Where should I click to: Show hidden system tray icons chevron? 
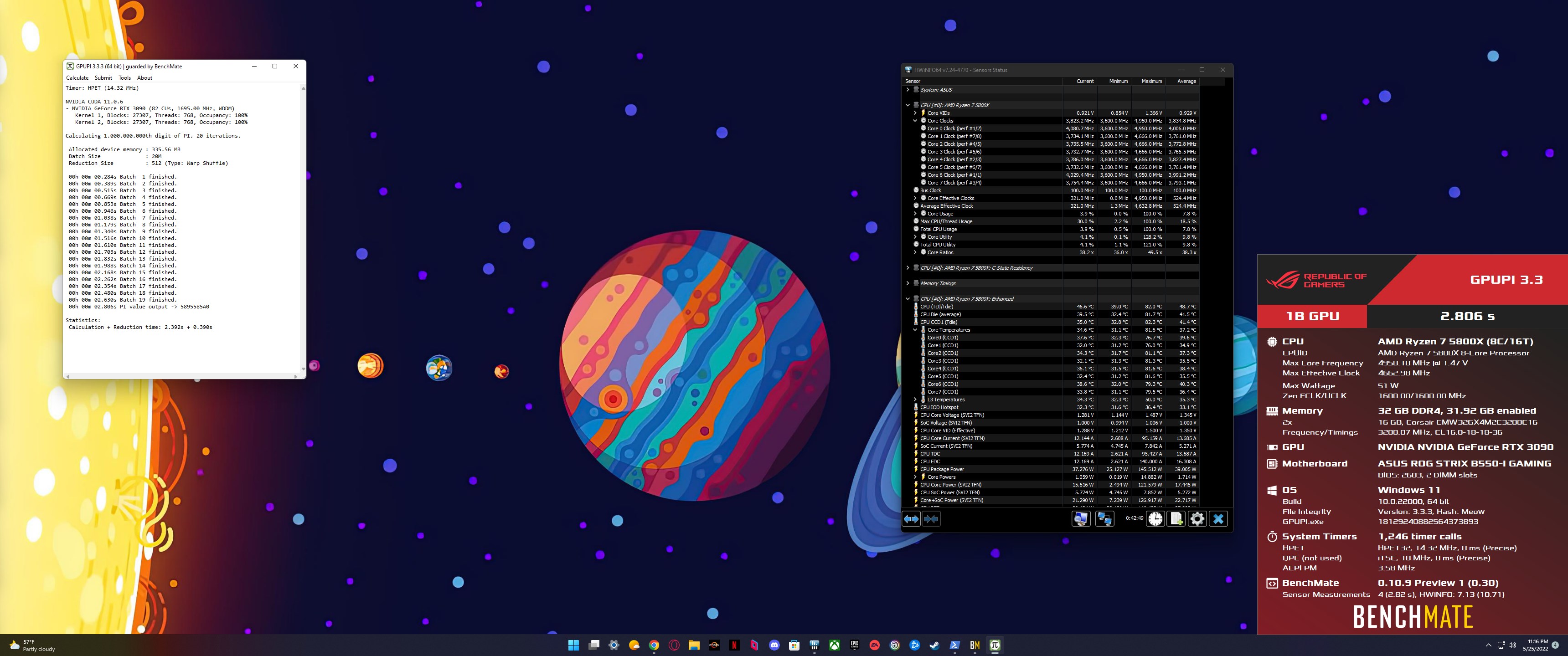[1488, 645]
